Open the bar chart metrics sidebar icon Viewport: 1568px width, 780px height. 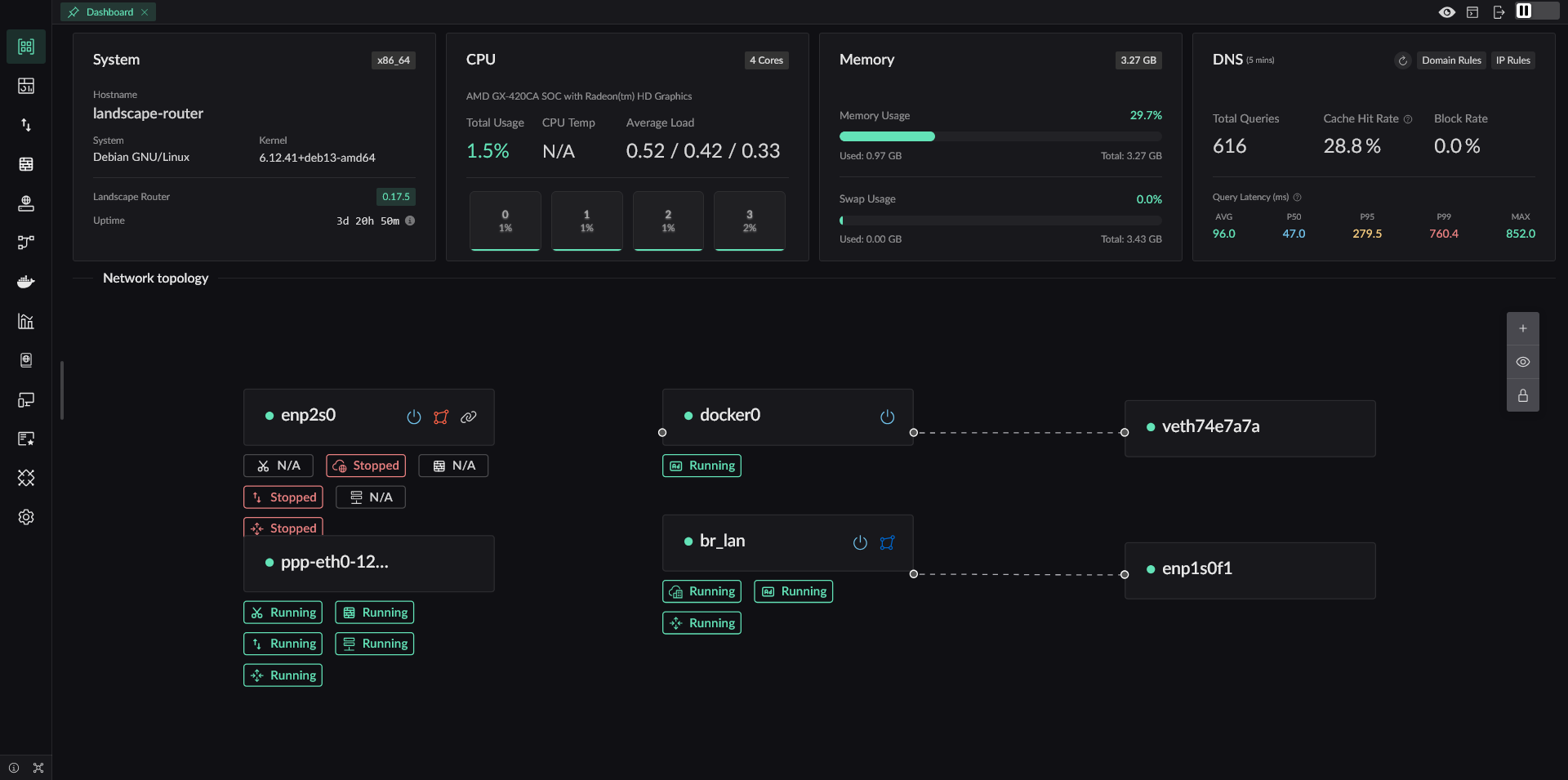click(x=26, y=321)
